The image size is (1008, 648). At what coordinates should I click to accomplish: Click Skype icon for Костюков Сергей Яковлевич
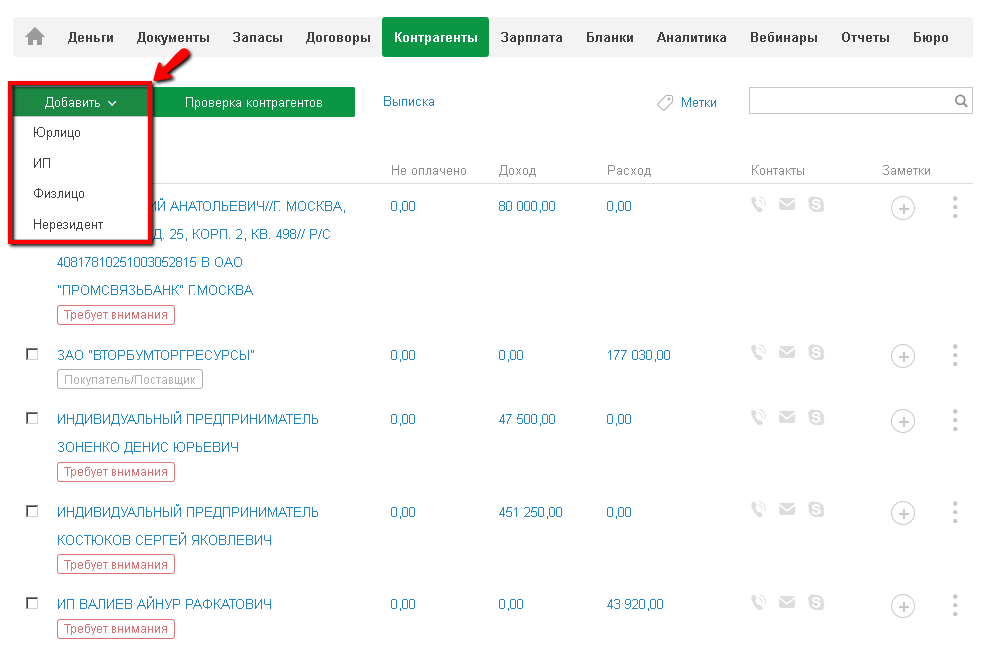click(816, 509)
